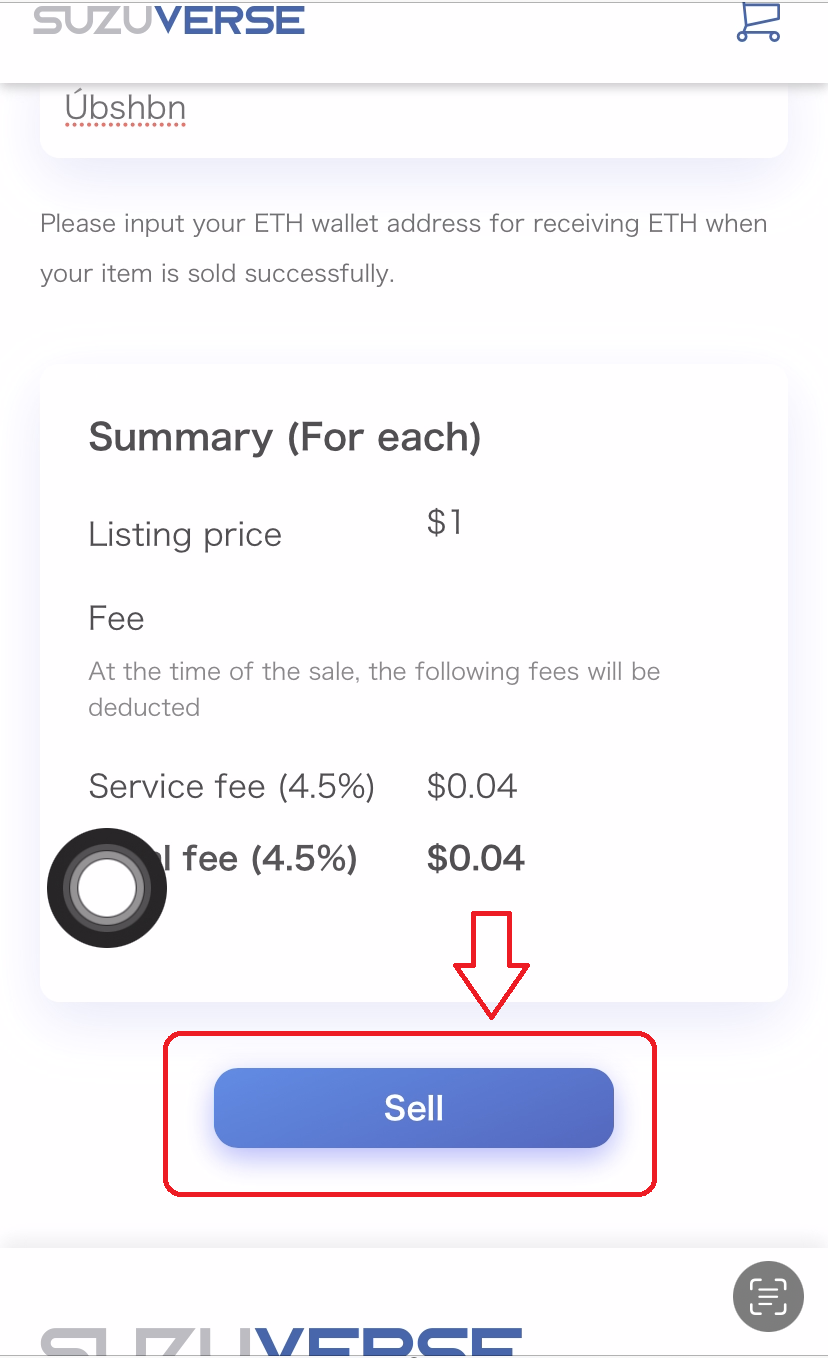
Task: Tap the scan icon in bottom corner
Action: point(768,1297)
